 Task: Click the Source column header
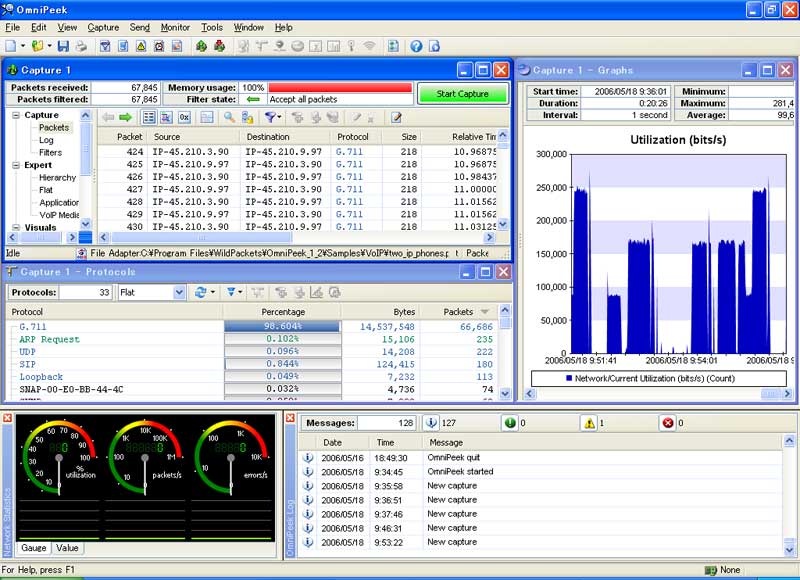point(193,137)
